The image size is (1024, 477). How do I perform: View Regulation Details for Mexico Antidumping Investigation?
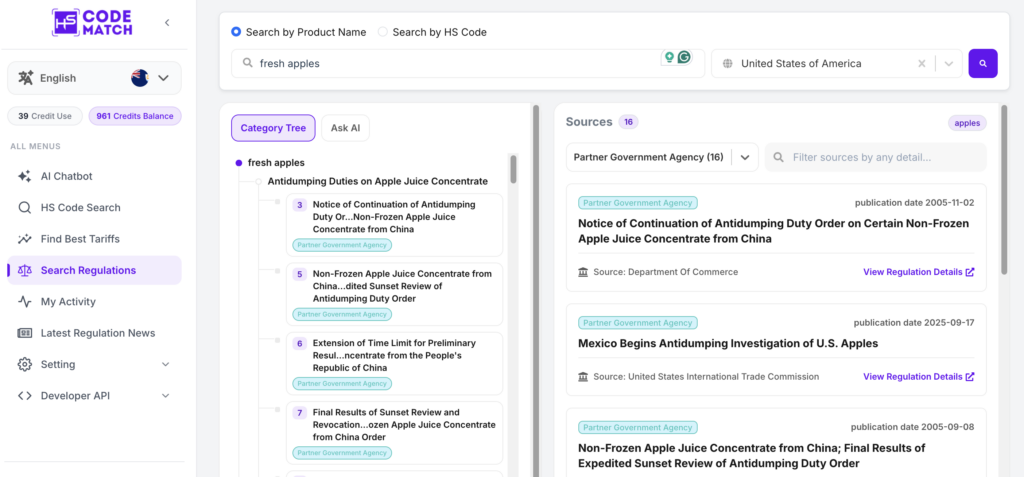pyautogui.click(x=919, y=376)
